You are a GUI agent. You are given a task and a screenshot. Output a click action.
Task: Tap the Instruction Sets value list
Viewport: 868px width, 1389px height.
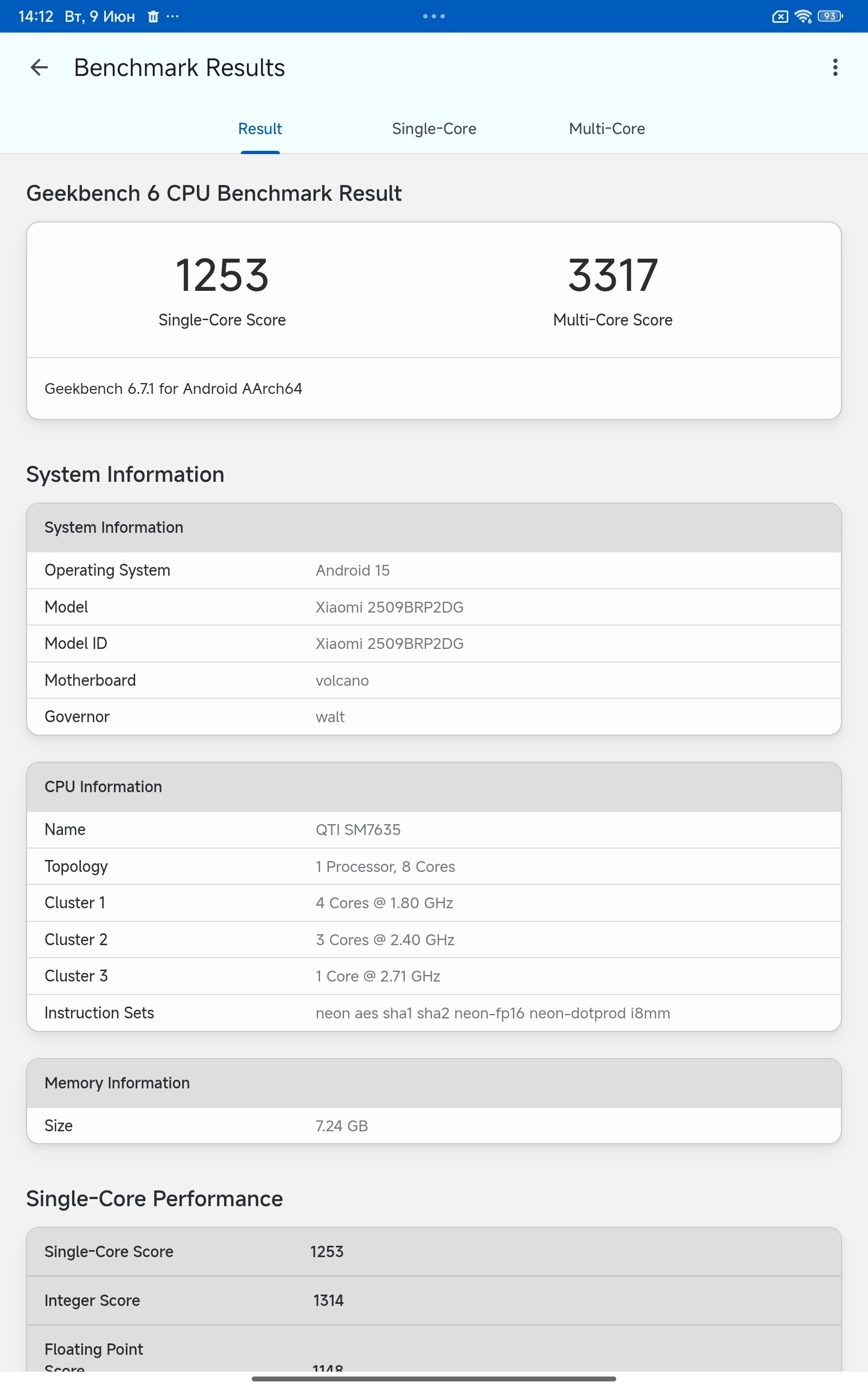point(493,1013)
